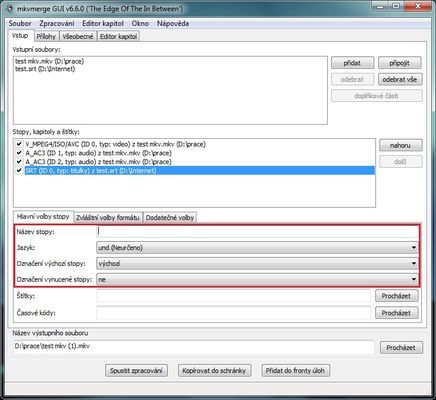The image size is (436, 400).
Task: Open the Editor kapitol menu
Action: (103, 24)
